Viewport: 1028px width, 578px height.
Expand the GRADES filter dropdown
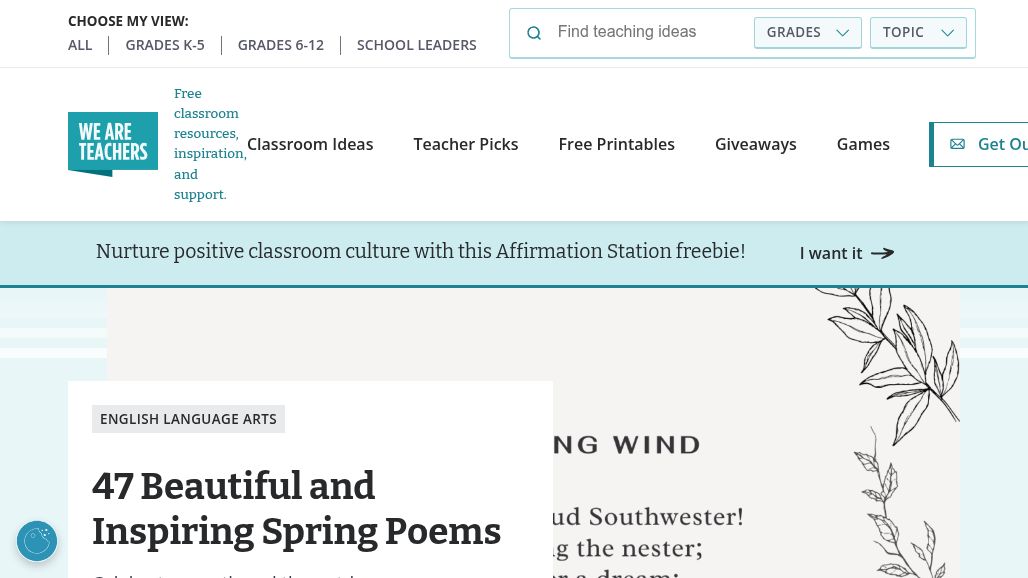pyautogui.click(x=808, y=33)
